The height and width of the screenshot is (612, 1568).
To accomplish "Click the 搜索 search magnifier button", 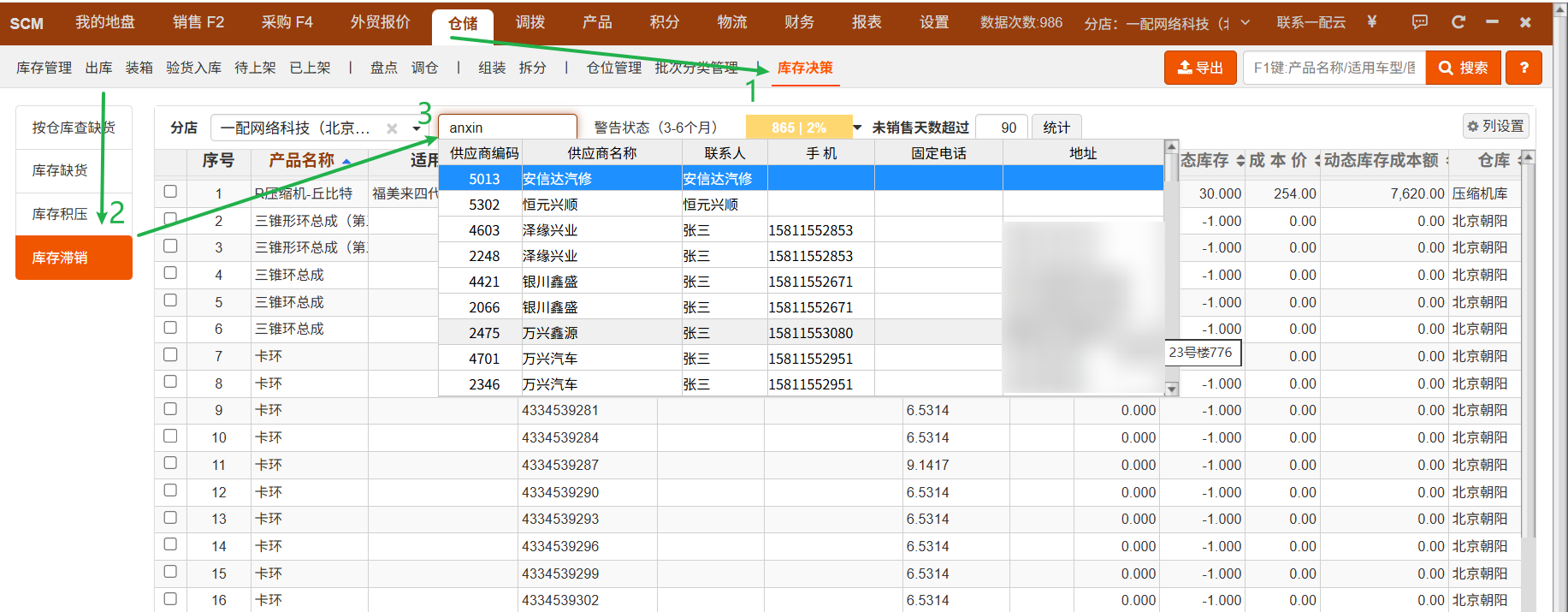I will point(1464,68).
